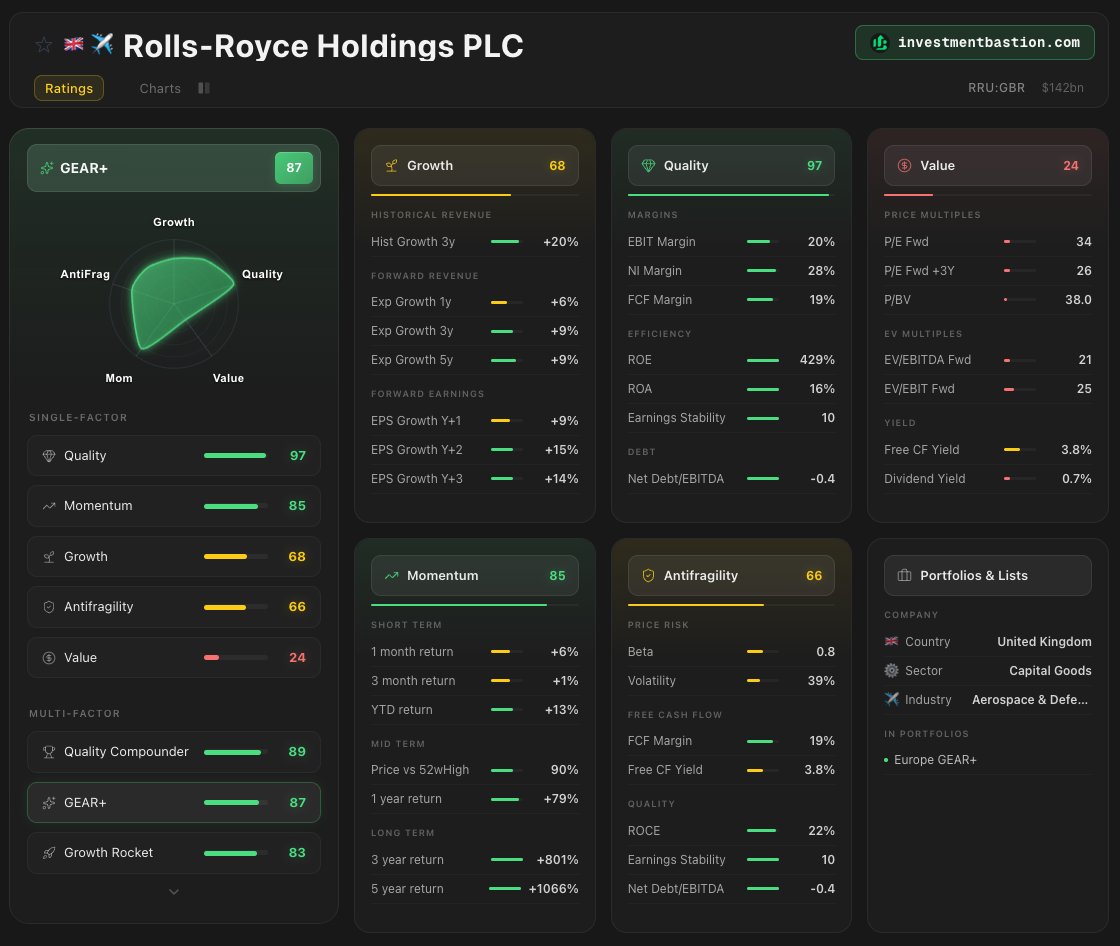Click the Sector gear icon
This screenshot has width=1120, height=946.
[891, 671]
